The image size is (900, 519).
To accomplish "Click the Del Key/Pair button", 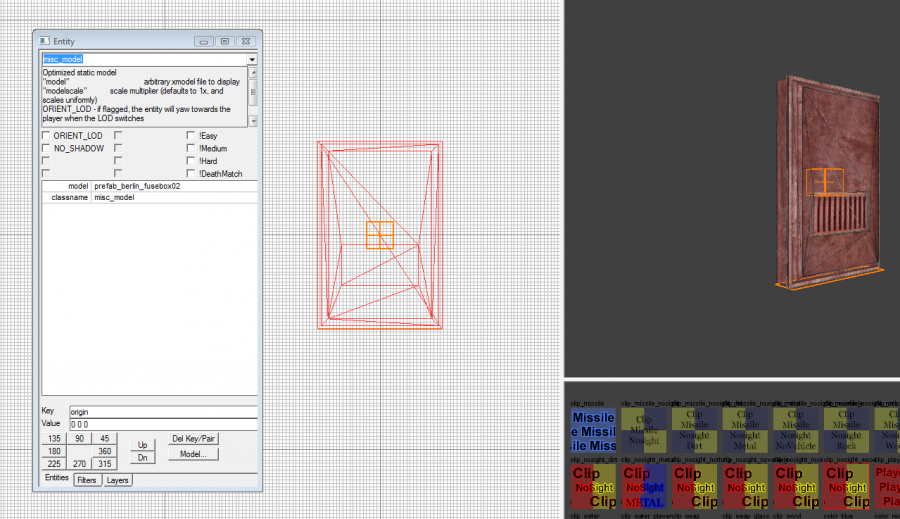I will (x=193, y=438).
